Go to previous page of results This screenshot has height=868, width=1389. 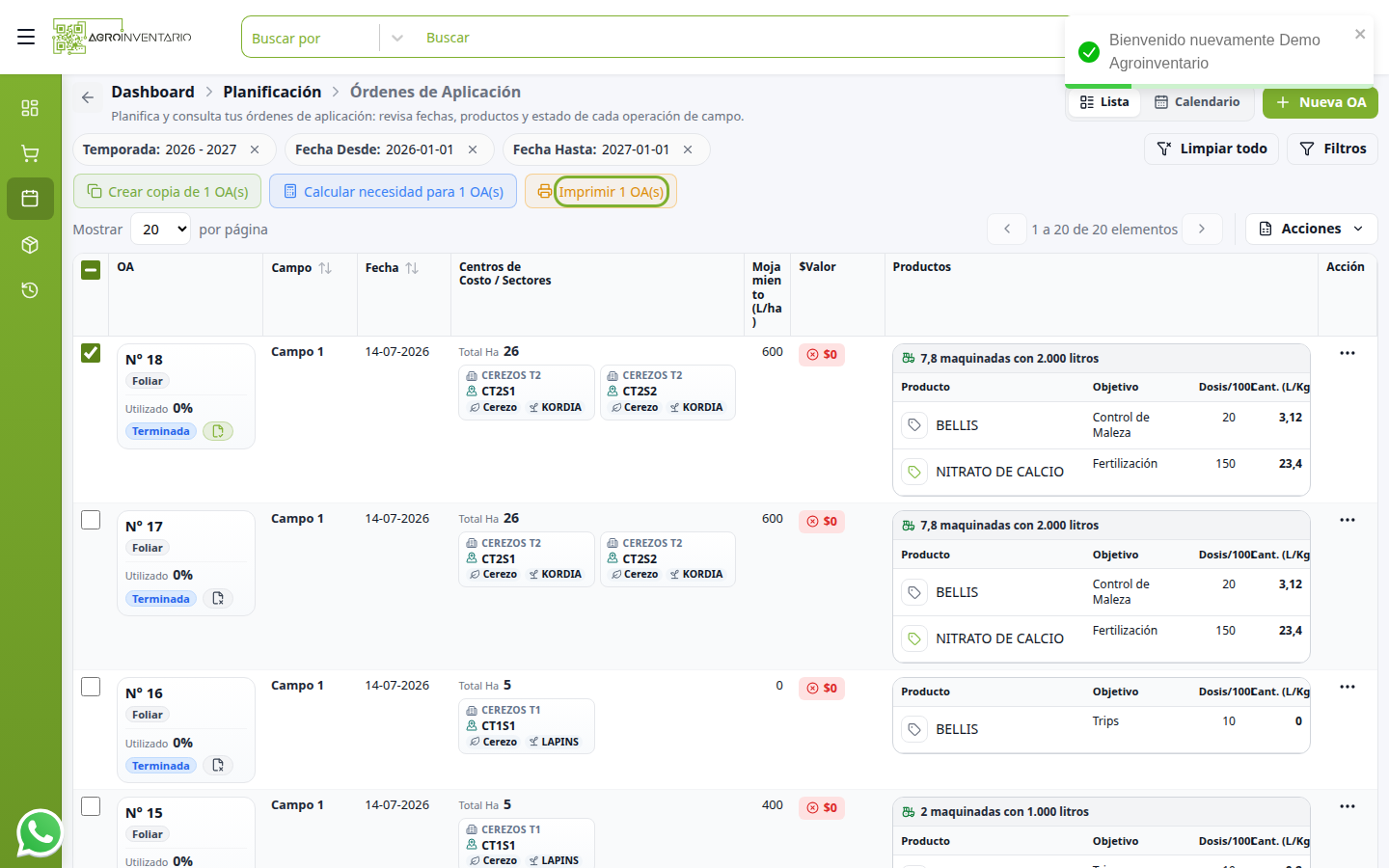coord(1007,229)
